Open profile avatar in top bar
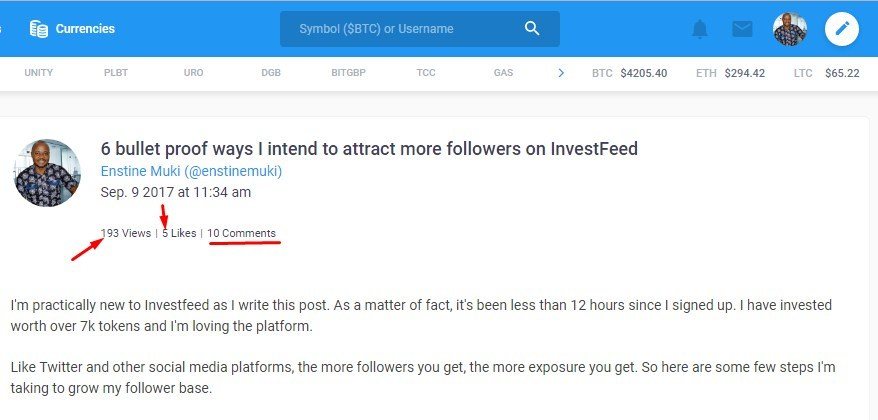Viewport: 878px width, 420px height. click(x=790, y=29)
